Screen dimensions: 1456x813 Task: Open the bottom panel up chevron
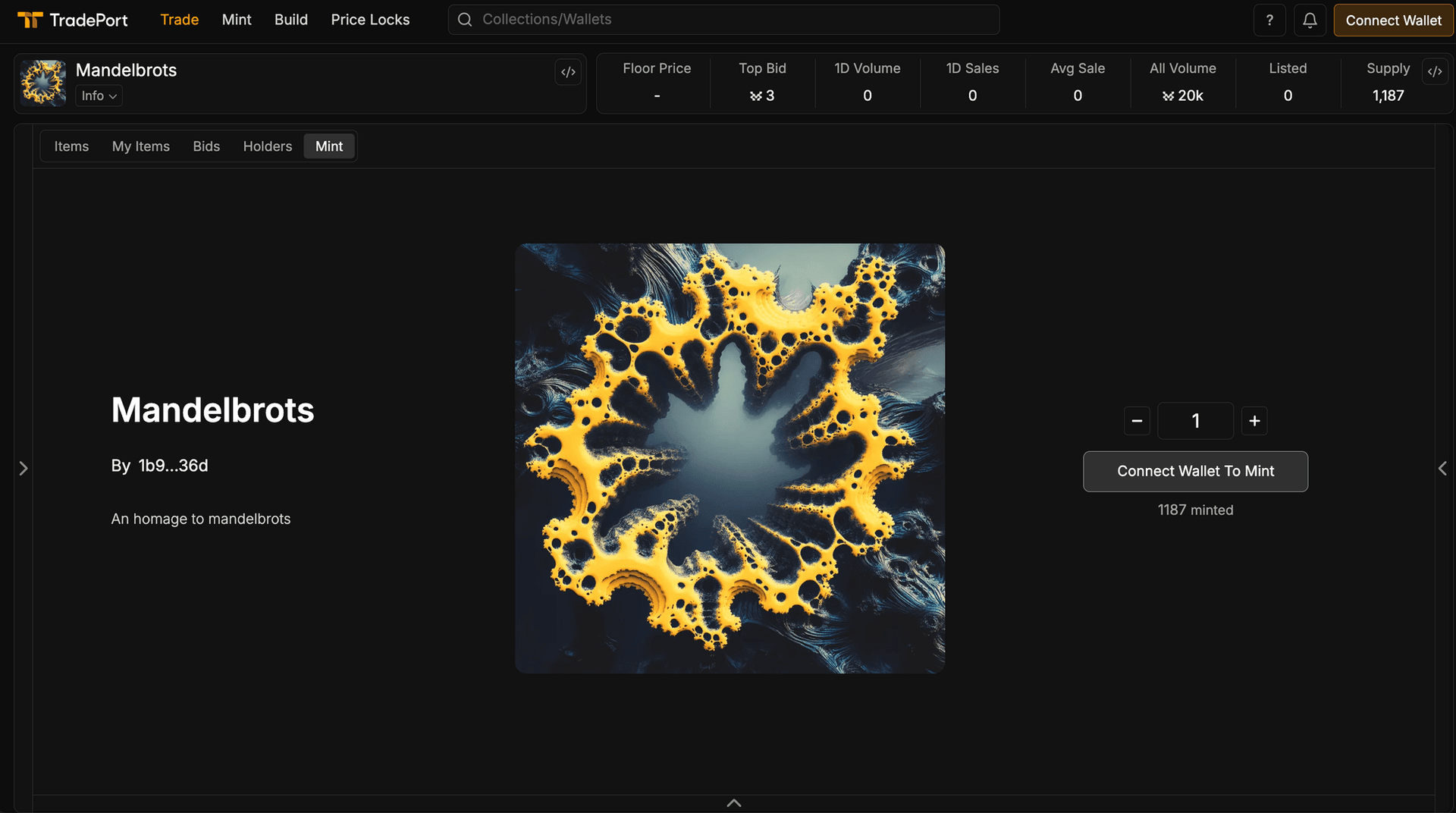(733, 802)
